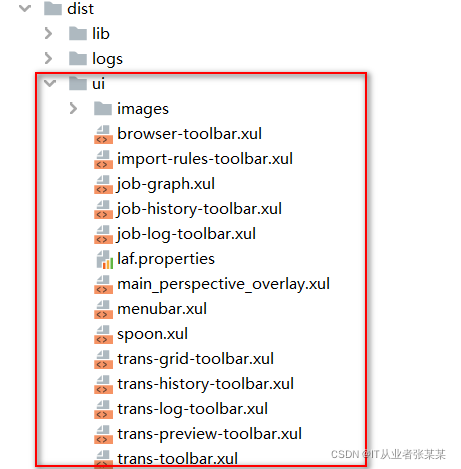Click the dist folder icon
This screenshot has height=469, width=461.
coord(53,8)
